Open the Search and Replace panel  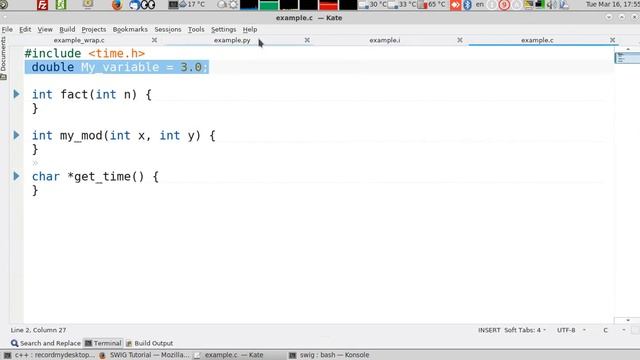[x=45, y=343]
